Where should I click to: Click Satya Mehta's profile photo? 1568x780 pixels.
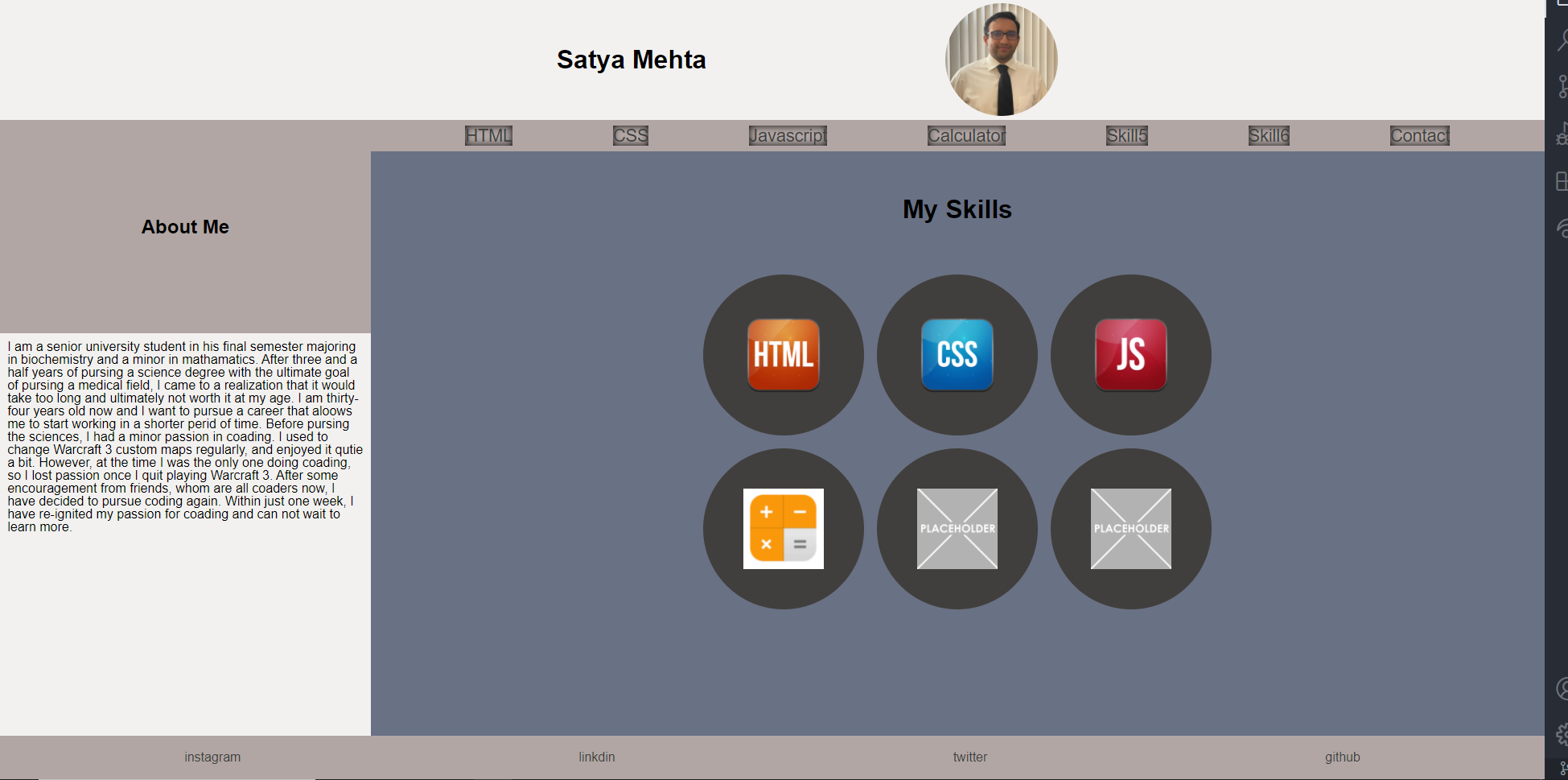pos(1001,59)
